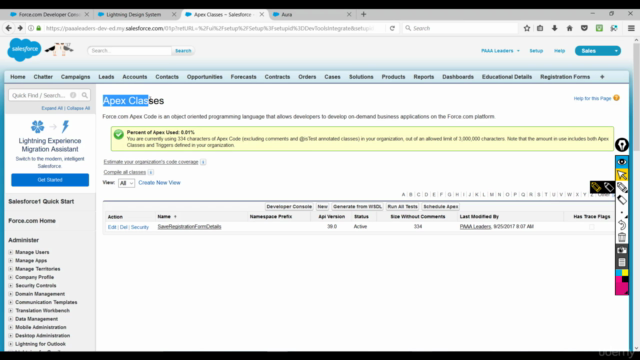640x360 pixels.
Task: Toggle the annotation eye visibility icon
Action: (x=622, y=162)
